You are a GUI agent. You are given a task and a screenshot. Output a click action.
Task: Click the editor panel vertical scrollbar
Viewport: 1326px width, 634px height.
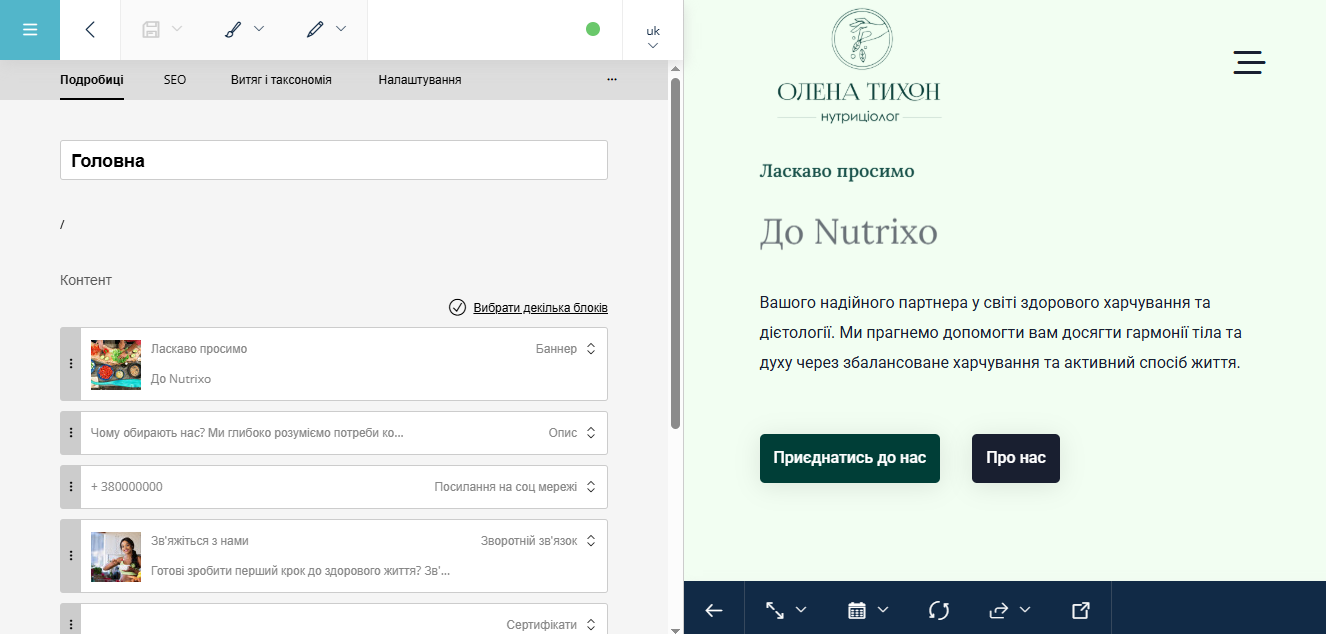675,250
